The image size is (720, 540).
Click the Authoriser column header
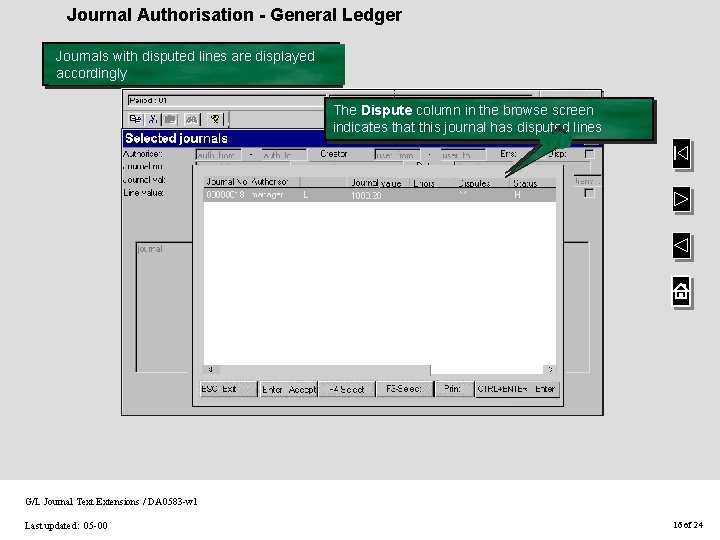[x=270, y=182]
